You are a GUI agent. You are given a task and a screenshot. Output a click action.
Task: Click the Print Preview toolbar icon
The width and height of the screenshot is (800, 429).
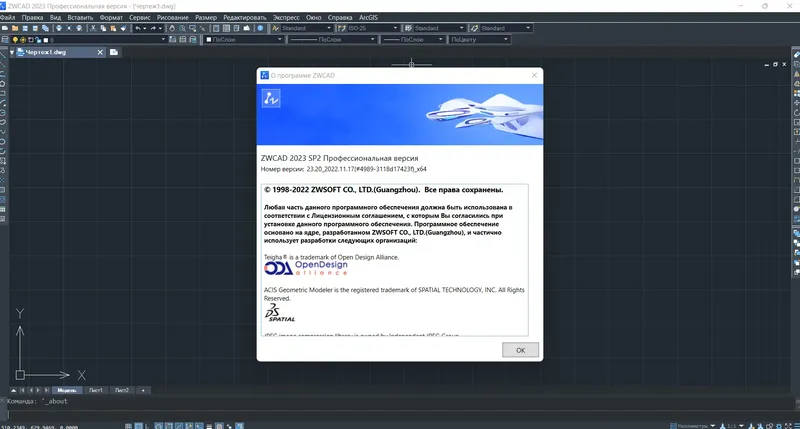point(69,28)
